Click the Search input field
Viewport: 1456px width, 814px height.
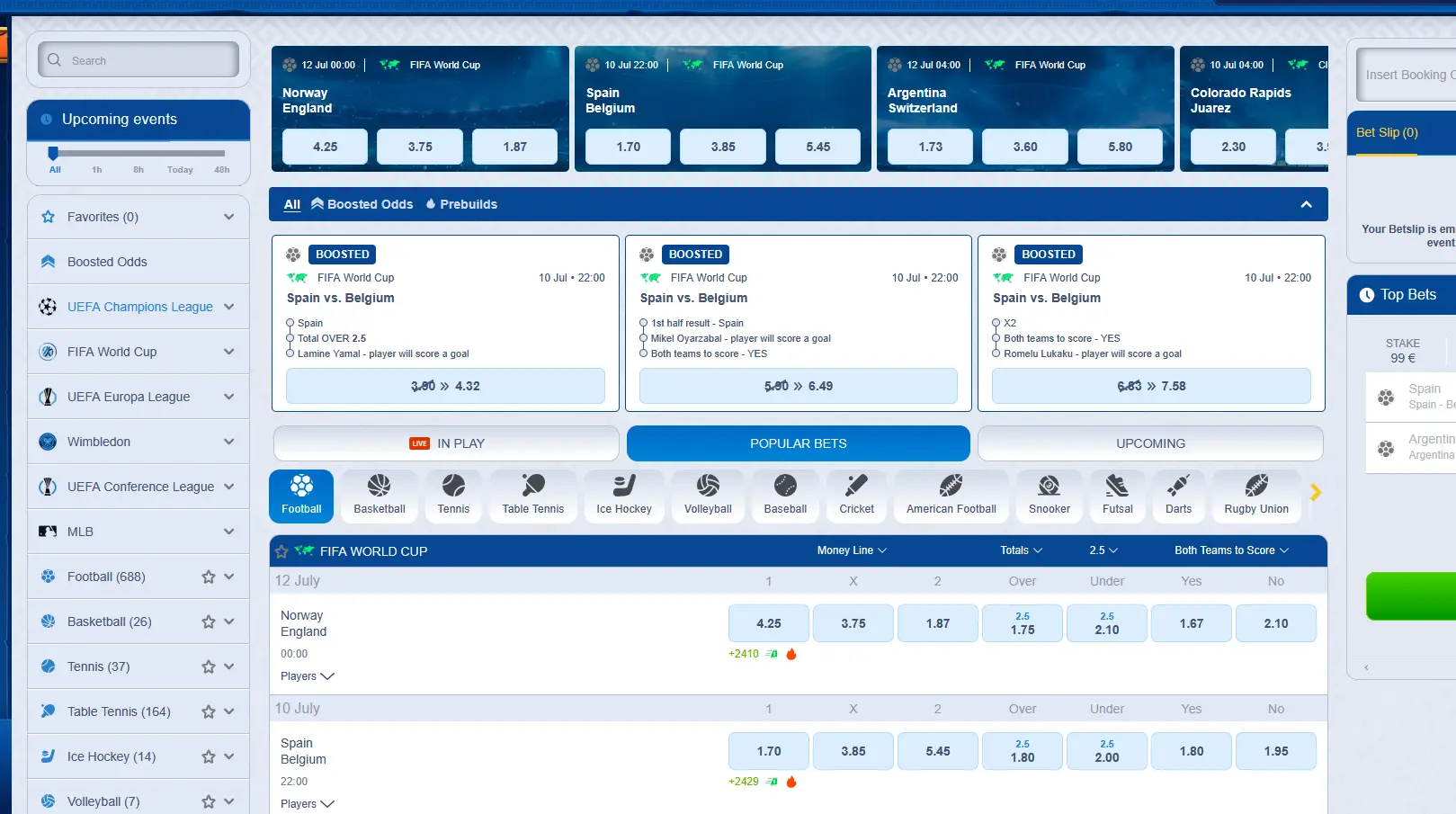[138, 60]
